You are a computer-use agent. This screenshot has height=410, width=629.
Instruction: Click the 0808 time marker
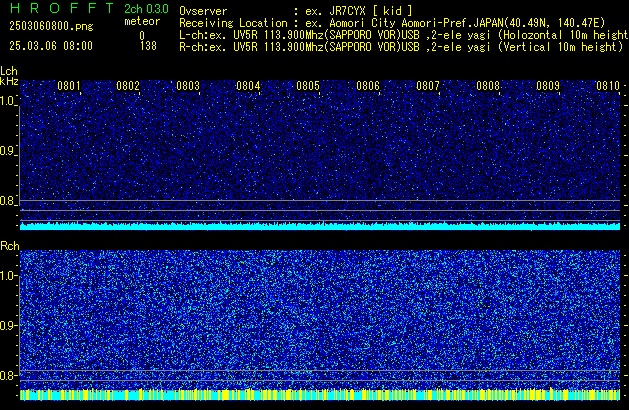tap(488, 86)
